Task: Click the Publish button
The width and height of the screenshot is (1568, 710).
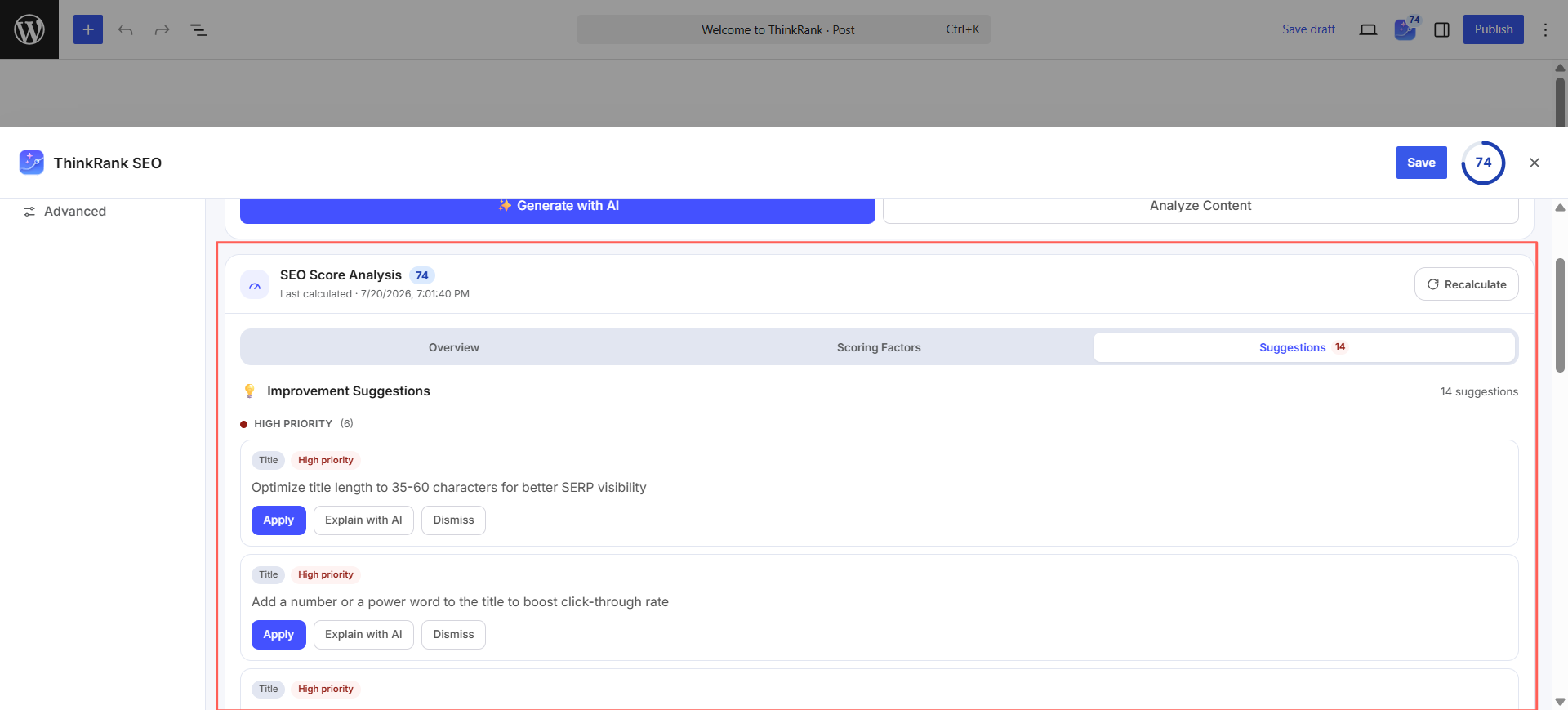Action: pos(1493,29)
